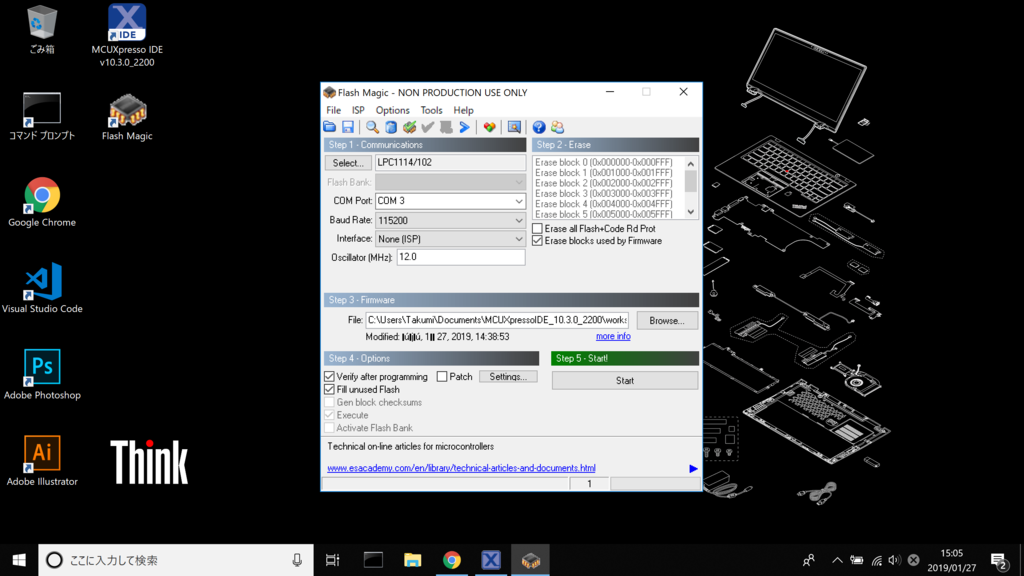The width and height of the screenshot is (1024, 576).
Task: Click the terminal screen toolbar icon
Action: pyautogui.click(x=514, y=127)
